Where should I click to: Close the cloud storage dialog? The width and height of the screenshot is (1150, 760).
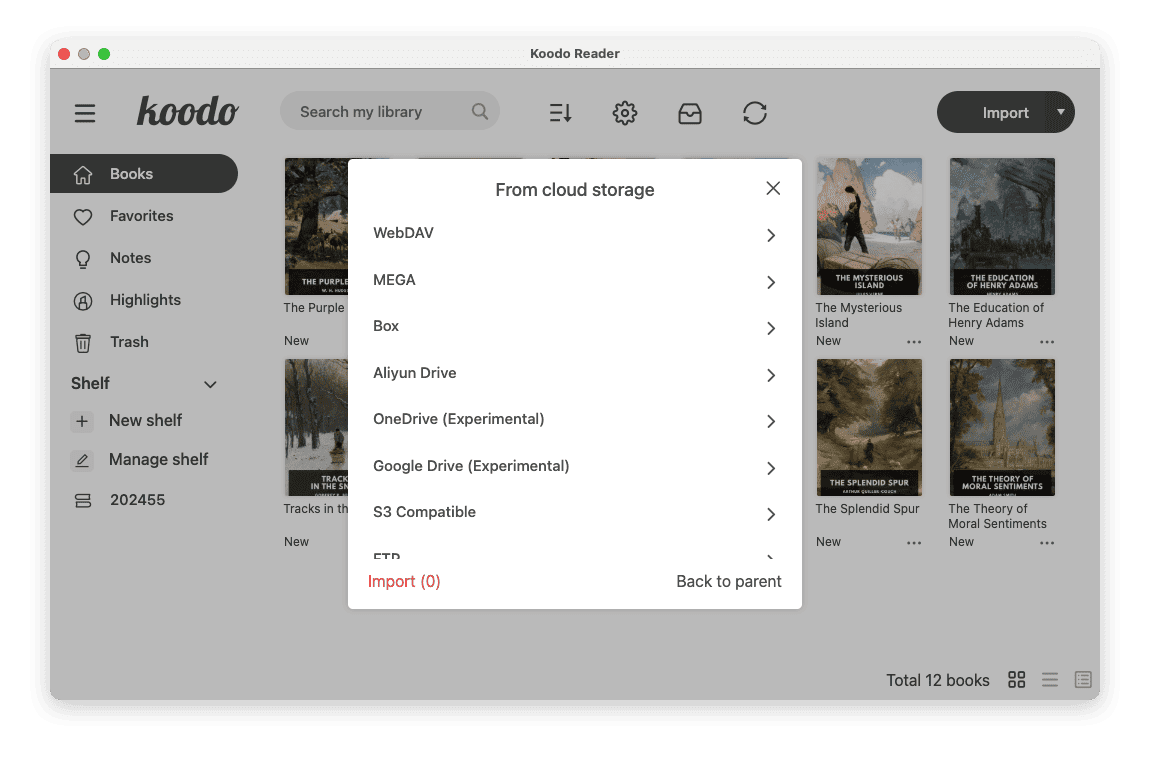tap(772, 188)
